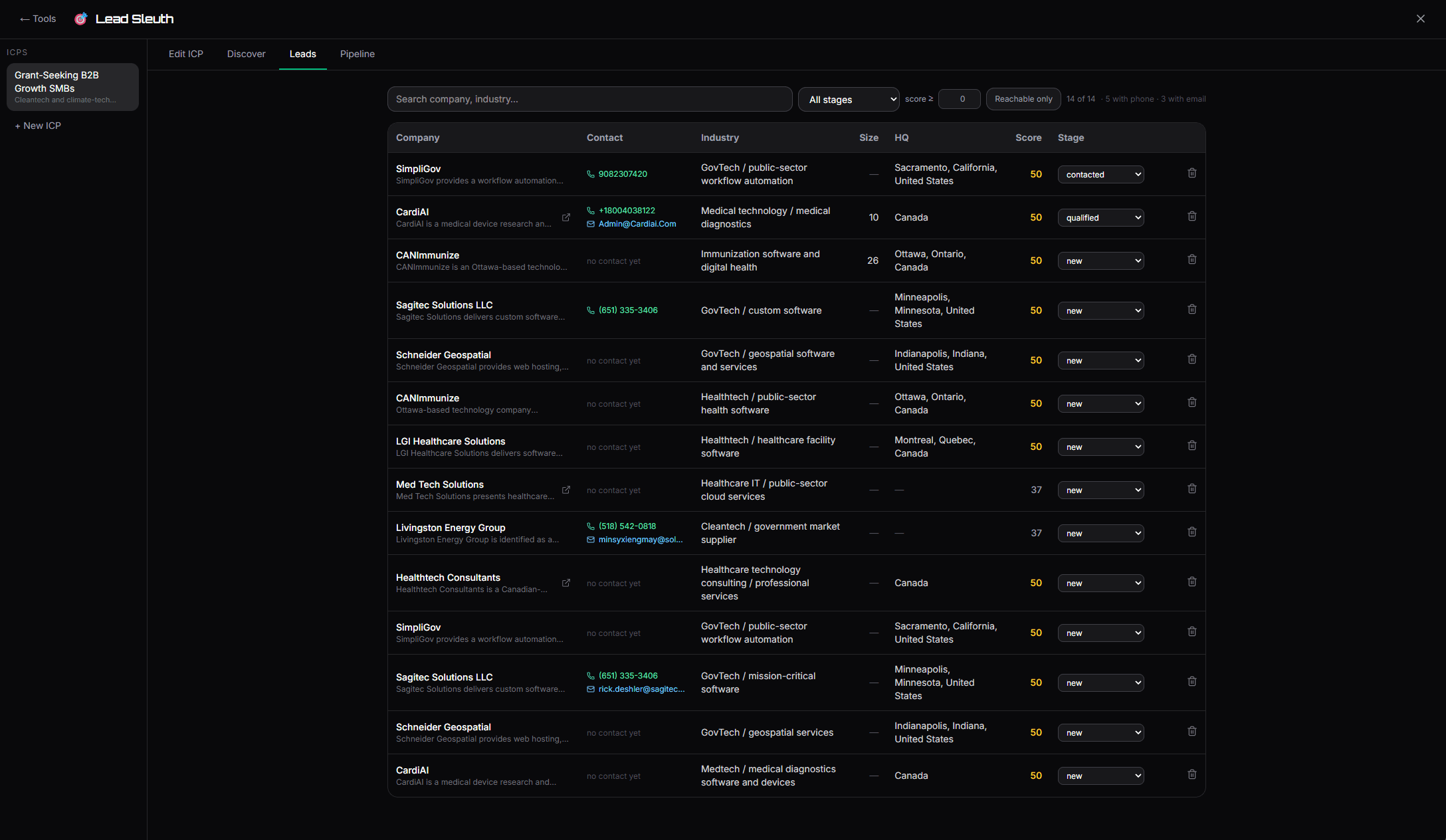Viewport: 1446px width, 840px height.
Task: Close the Lead Sleuth tool window
Action: click(x=1421, y=19)
